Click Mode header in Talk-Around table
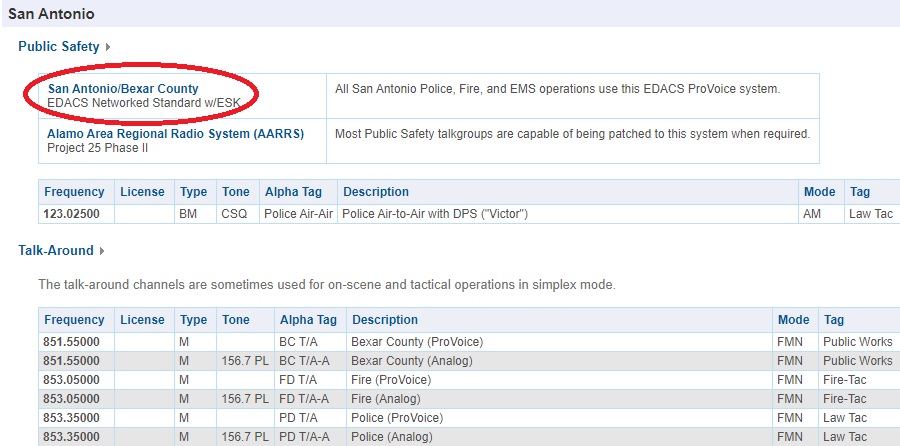 click(794, 320)
